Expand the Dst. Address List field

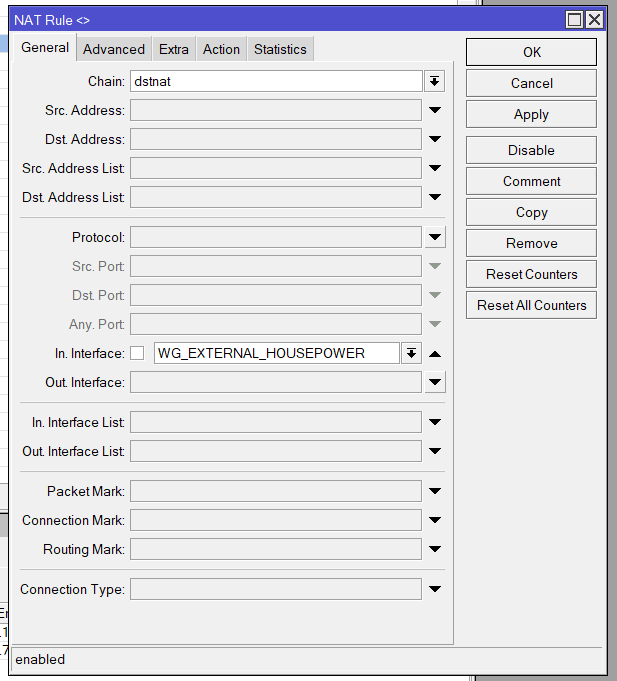(435, 197)
